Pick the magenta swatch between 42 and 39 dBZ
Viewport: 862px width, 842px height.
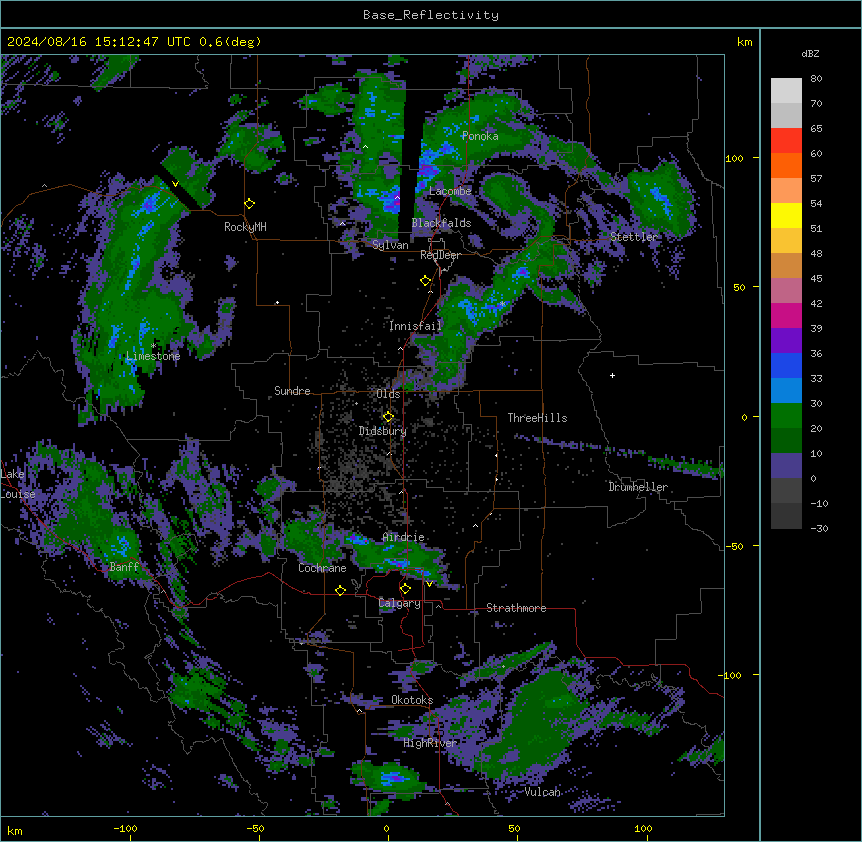[x=786, y=315]
